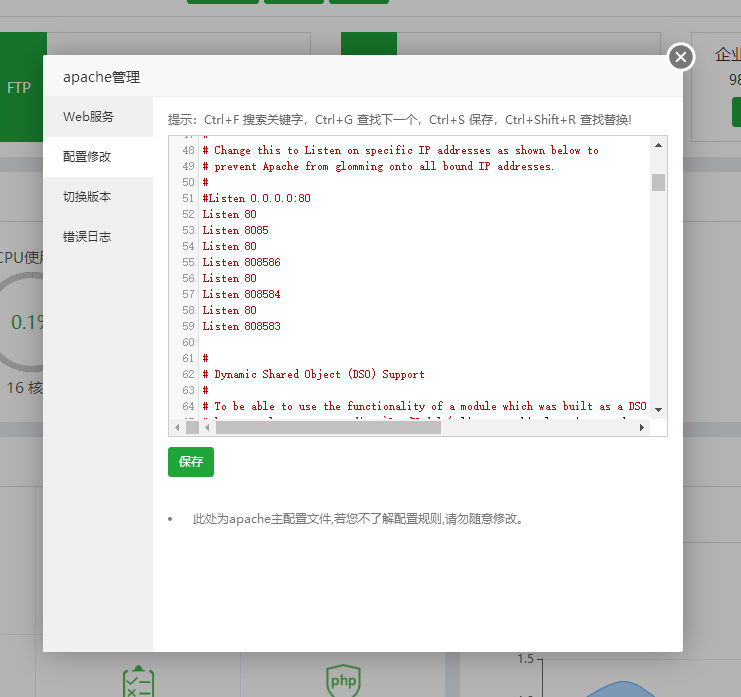The image size is (741, 697).
Task: Click the line 48 'Change this to Listen' comment
Action: pos(401,151)
